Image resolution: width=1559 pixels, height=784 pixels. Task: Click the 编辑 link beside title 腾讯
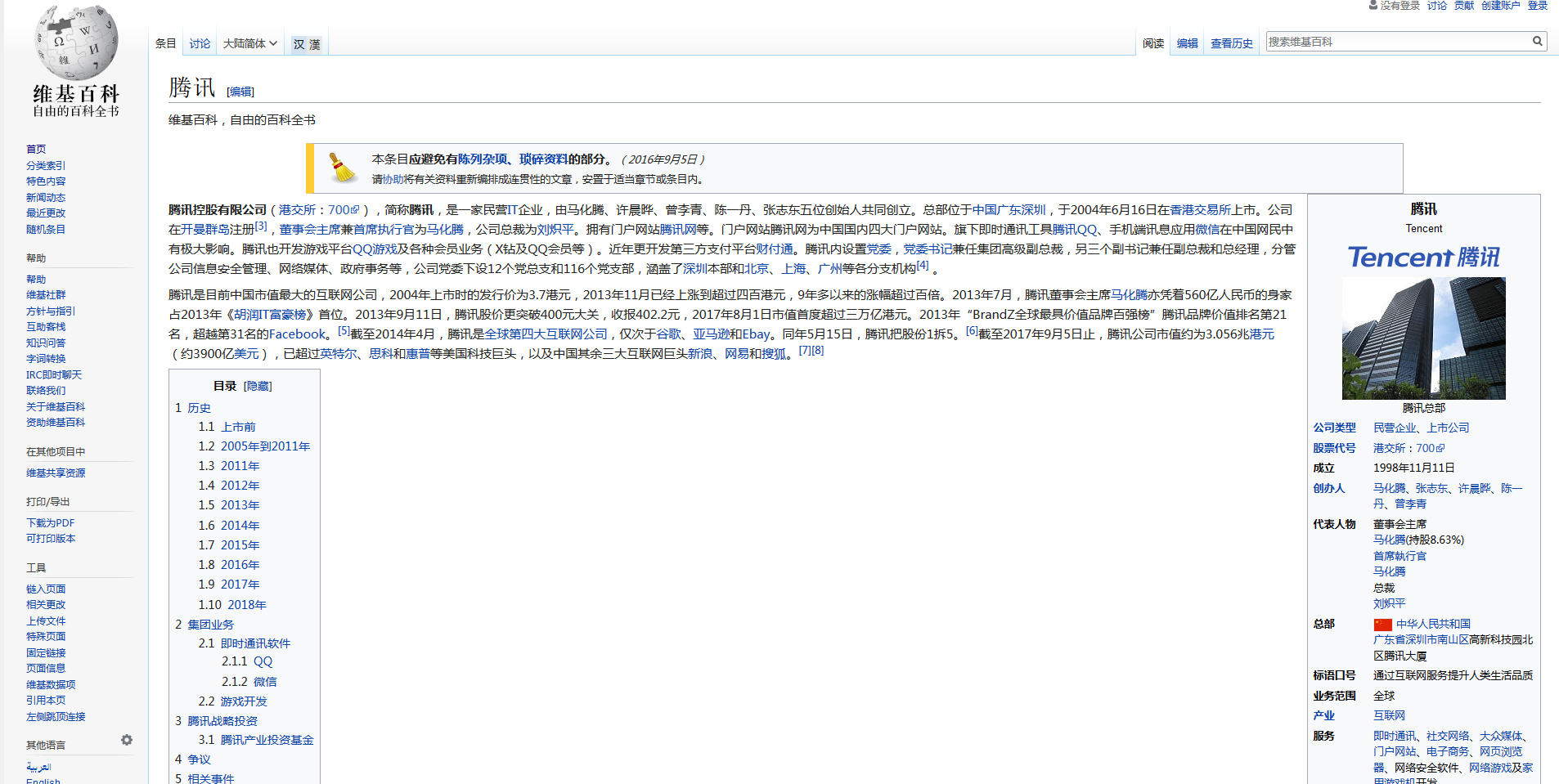coord(240,92)
